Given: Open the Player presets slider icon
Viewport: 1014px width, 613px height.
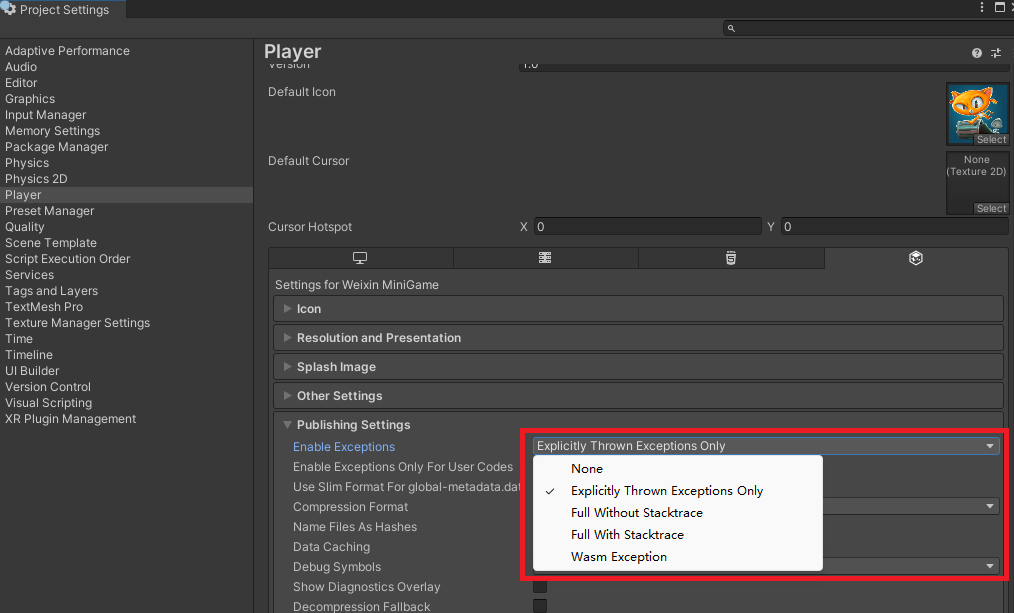Looking at the screenshot, I should 996,53.
